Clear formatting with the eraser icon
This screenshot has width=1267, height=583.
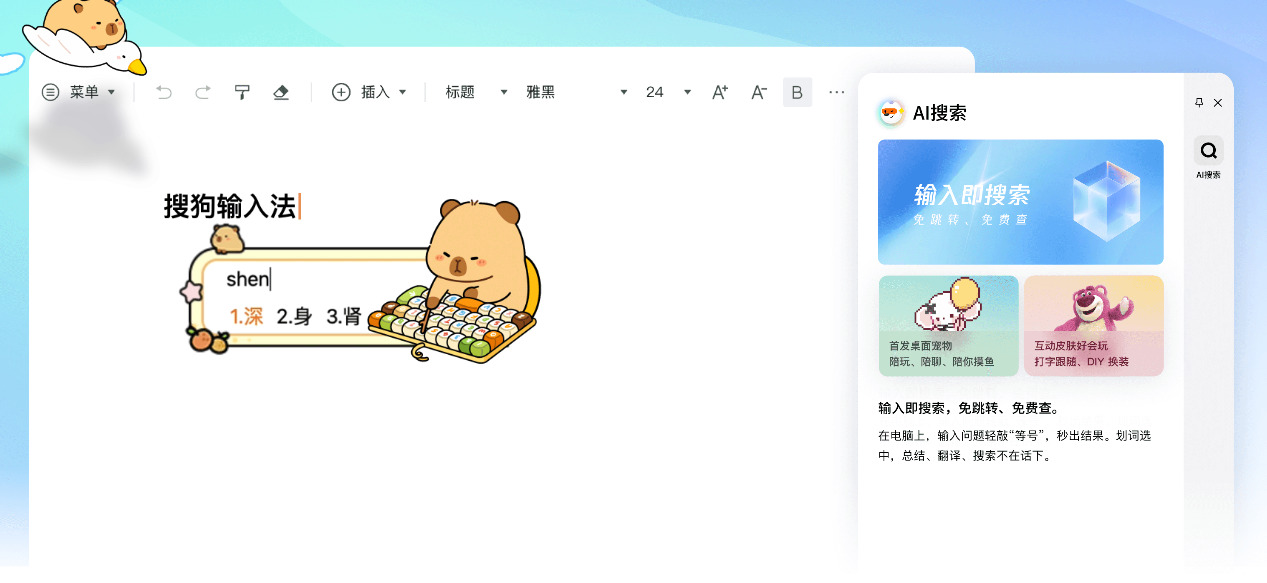pos(281,92)
